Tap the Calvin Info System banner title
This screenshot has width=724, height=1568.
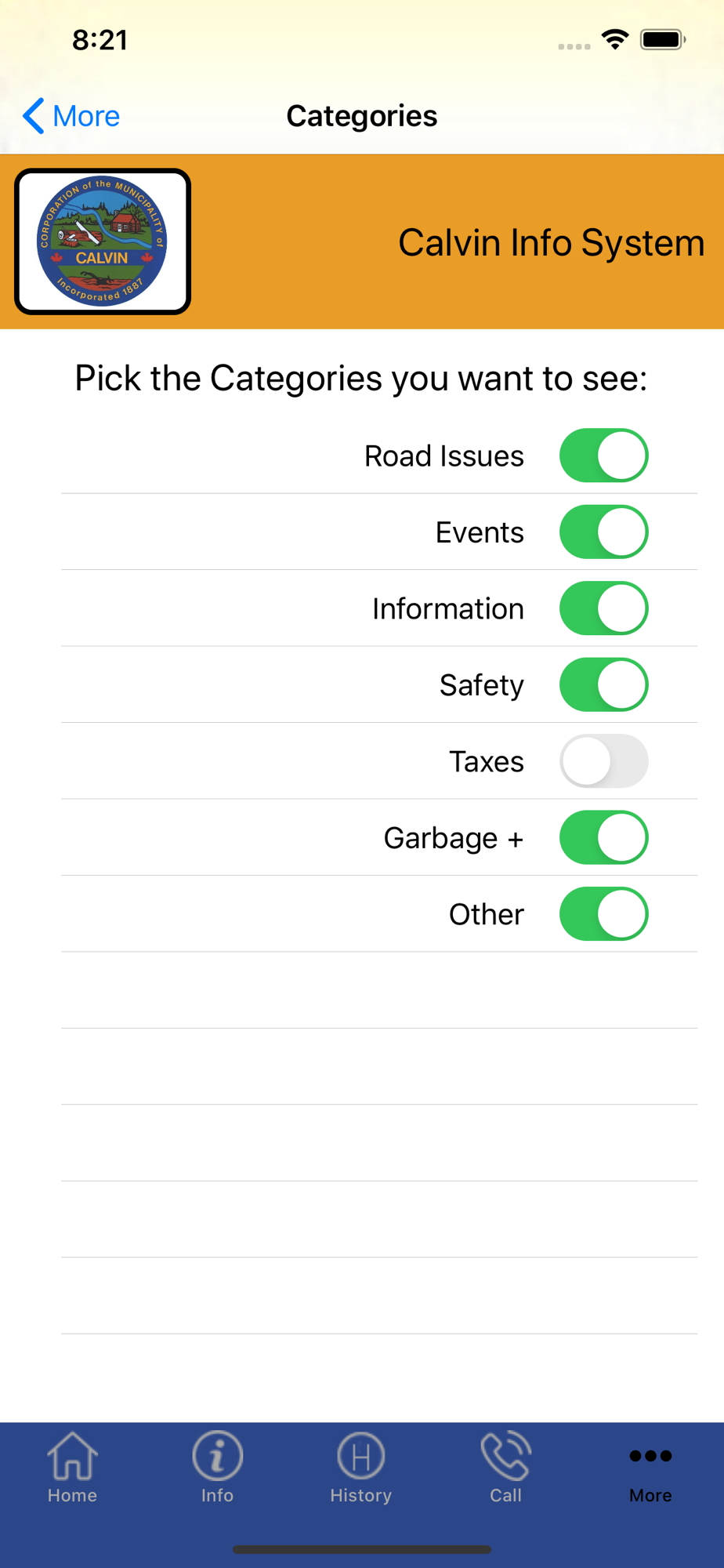tap(551, 242)
